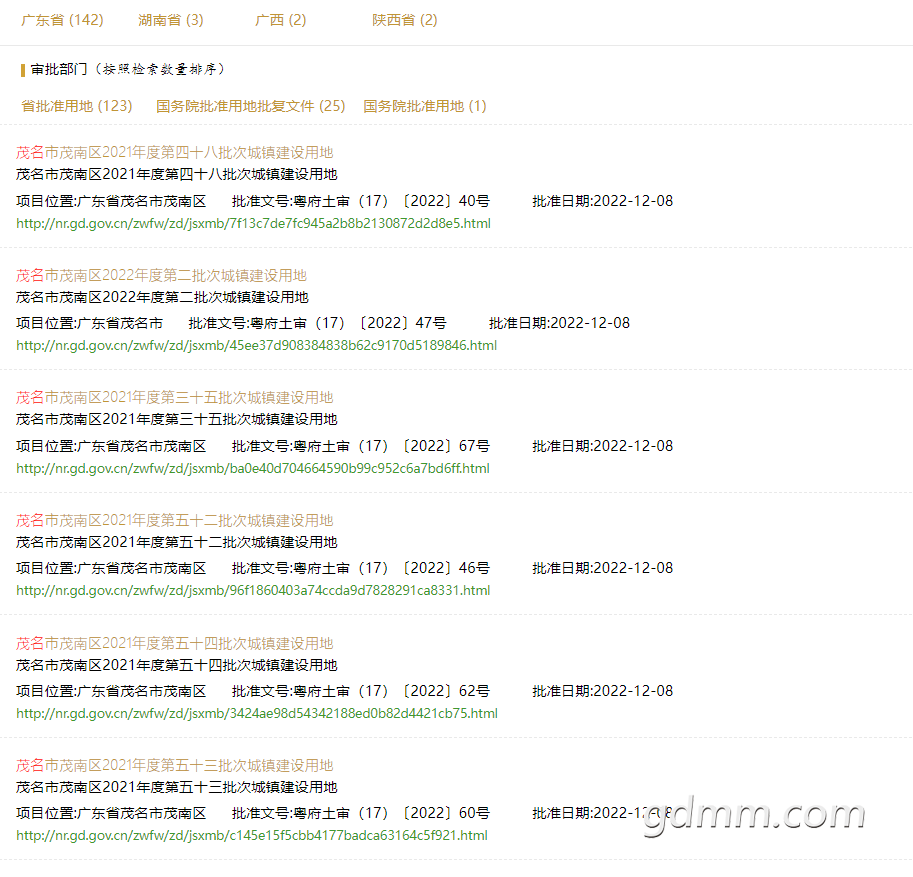Click 项目位置:广东省茂名市茂南区 in the 60号 entry
Viewport: 913px width, 877px height.
click(111, 814)
